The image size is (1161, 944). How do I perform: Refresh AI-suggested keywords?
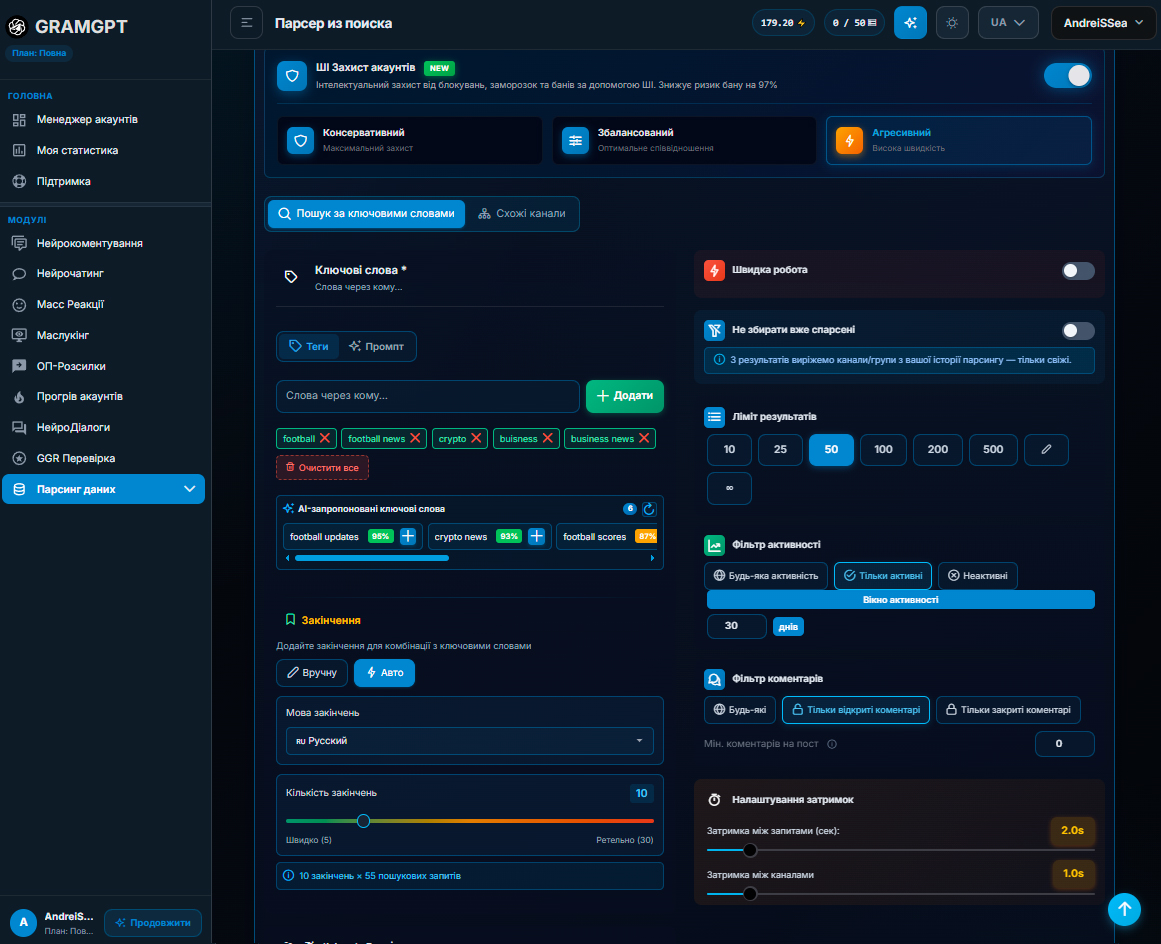click(x=649, y=509)
